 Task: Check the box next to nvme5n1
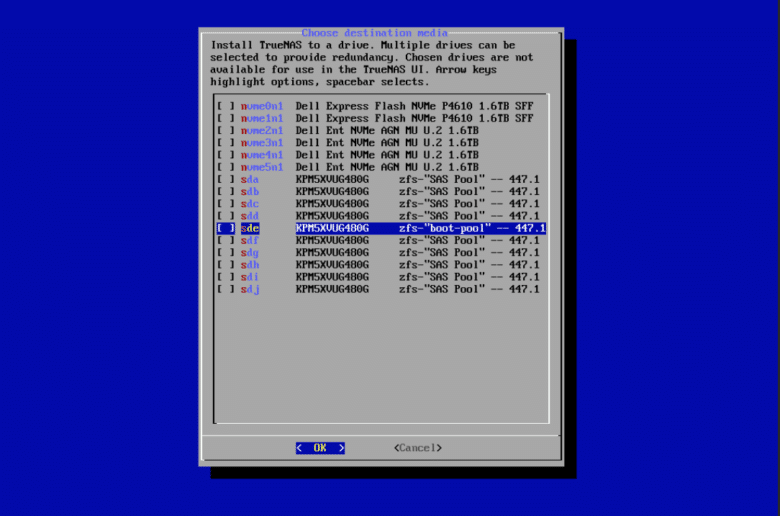pyautogui.click(x=225, y=167)
